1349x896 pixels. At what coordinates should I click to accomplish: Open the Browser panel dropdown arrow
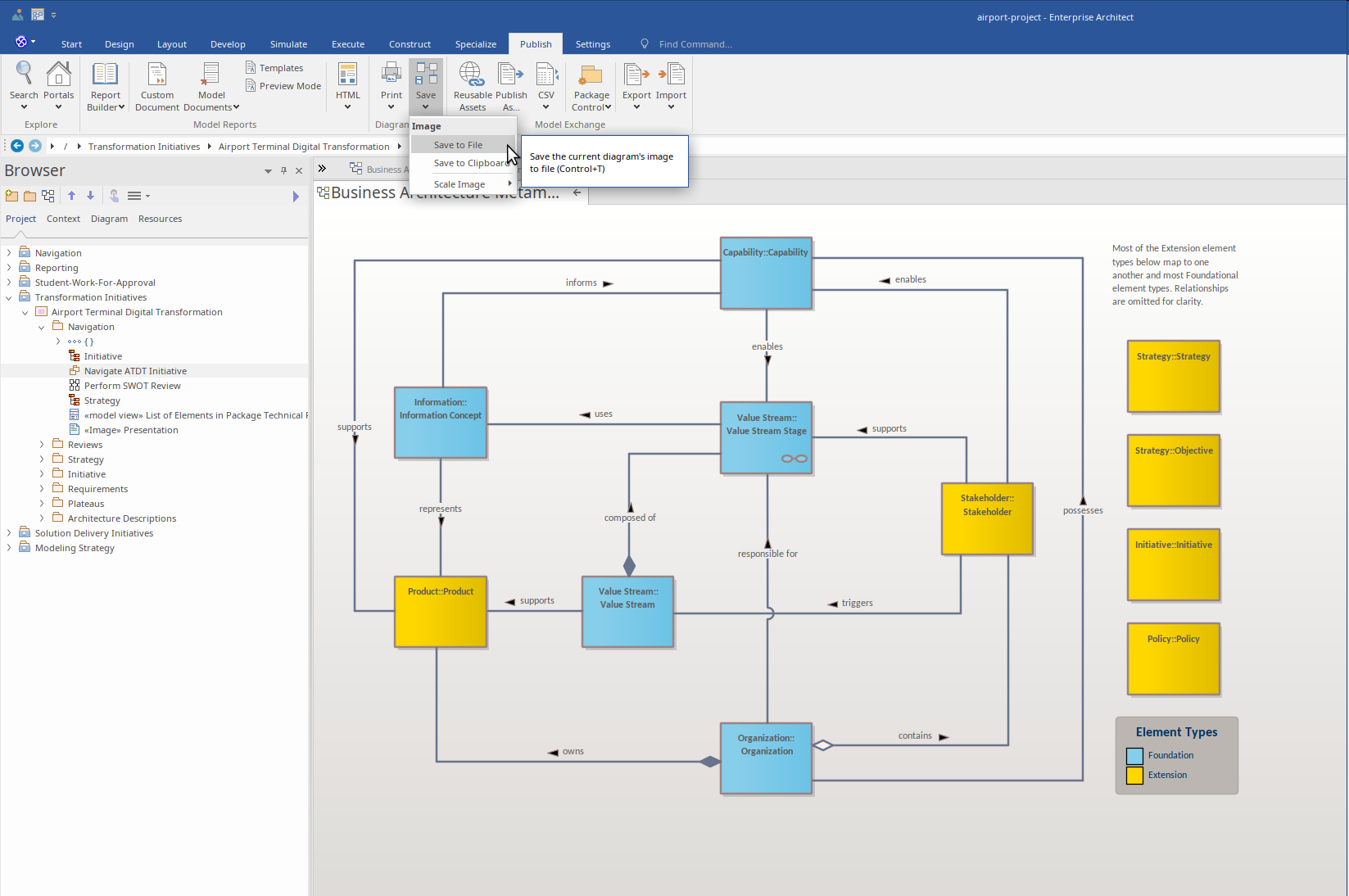[268, 171]
